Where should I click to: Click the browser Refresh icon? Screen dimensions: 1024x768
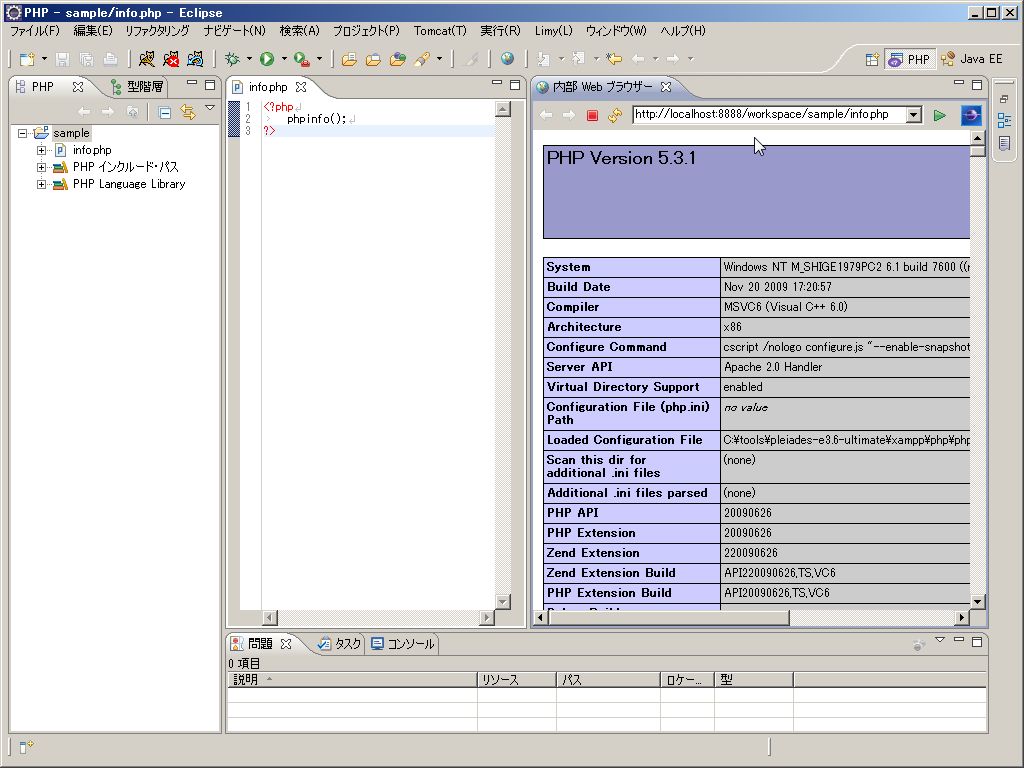tap(615, 116)
